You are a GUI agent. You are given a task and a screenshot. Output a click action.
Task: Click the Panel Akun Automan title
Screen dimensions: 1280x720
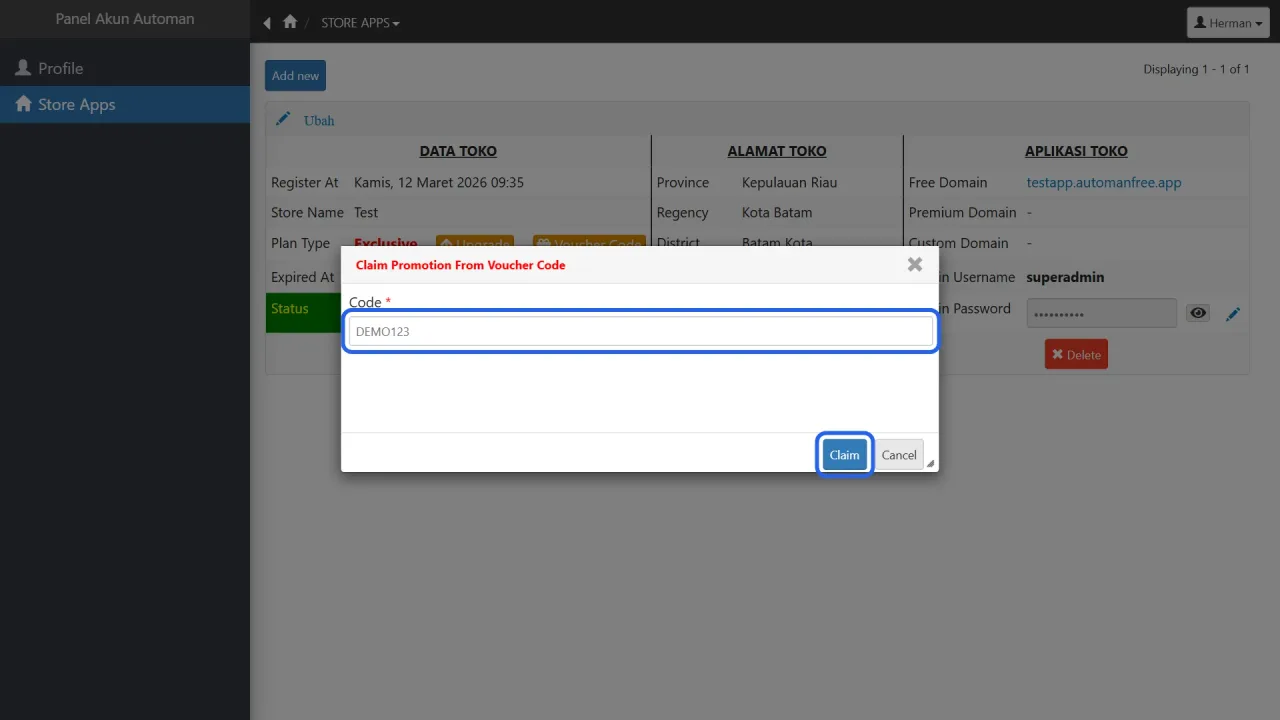point(125,19)
